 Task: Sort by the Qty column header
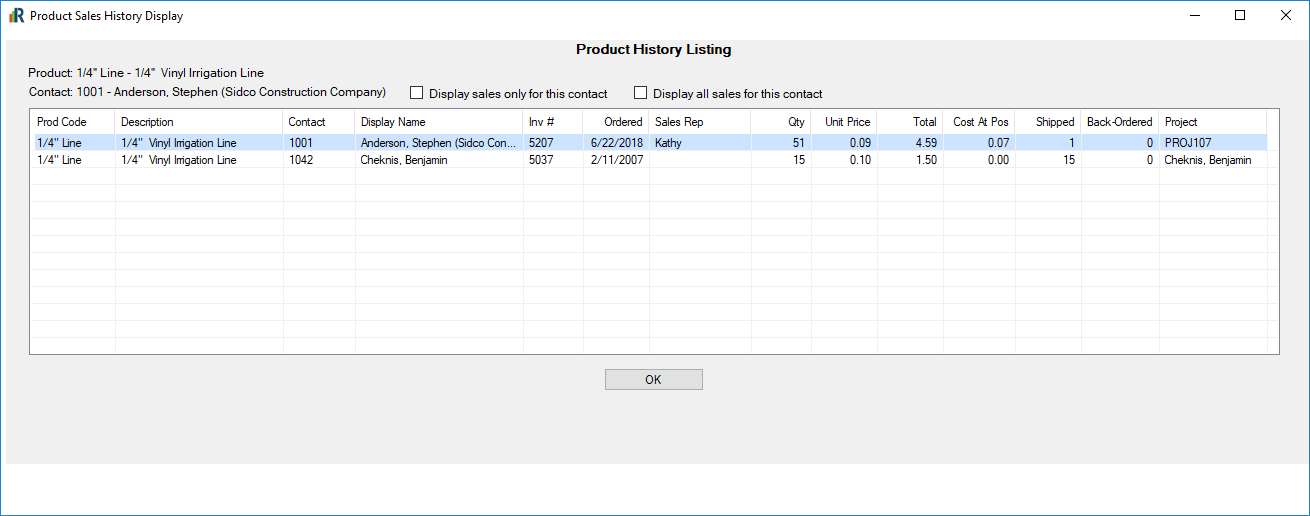click(x=781, y=122)
